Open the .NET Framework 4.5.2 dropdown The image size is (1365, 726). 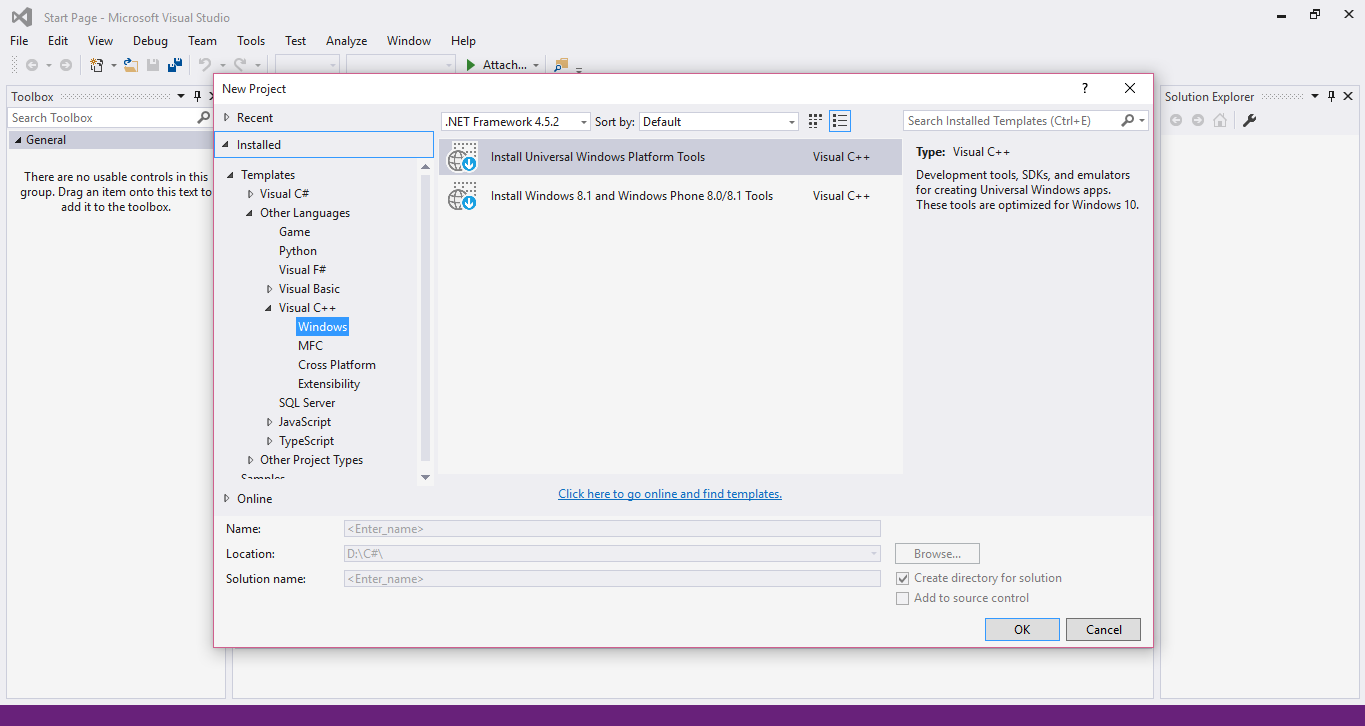click(x=583, y=122)
